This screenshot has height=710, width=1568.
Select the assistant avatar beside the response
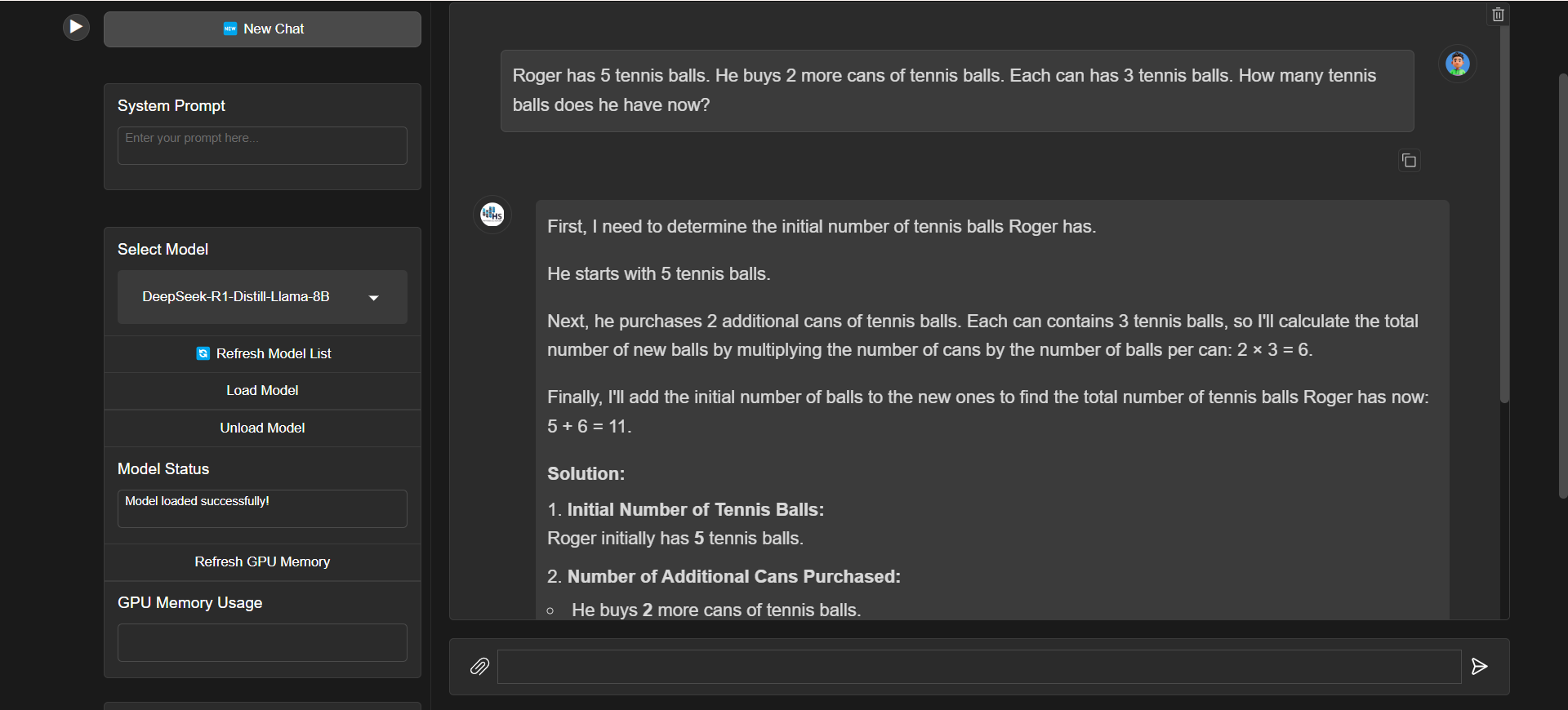click(492, 215)
